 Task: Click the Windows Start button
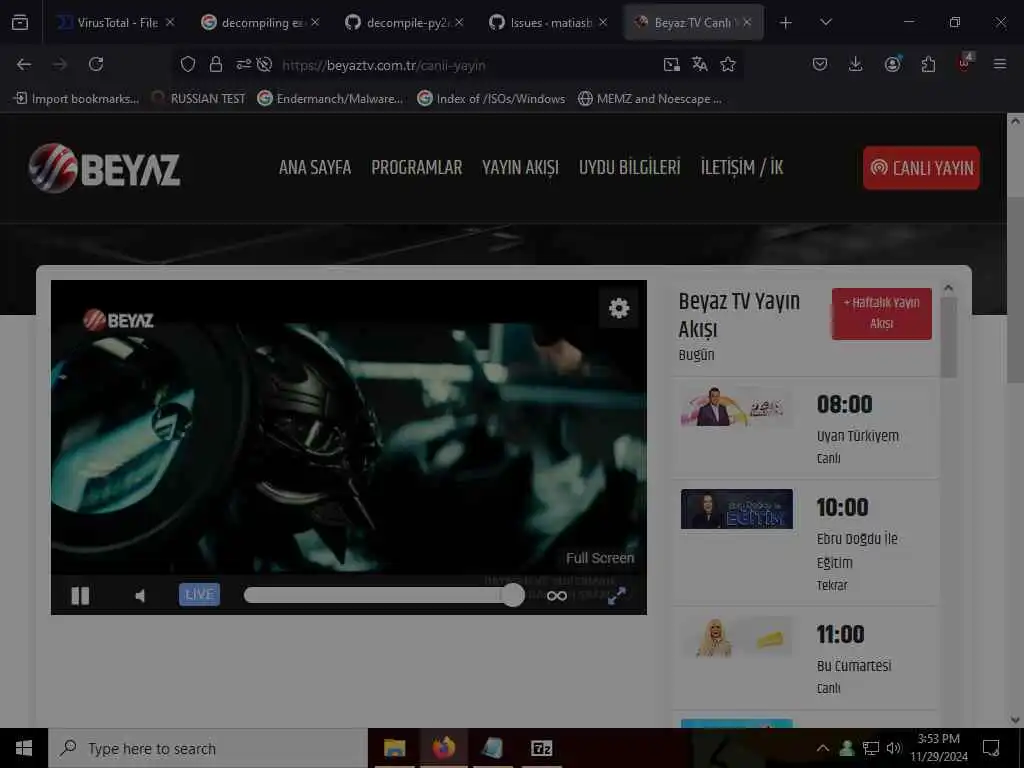[24, 748]
